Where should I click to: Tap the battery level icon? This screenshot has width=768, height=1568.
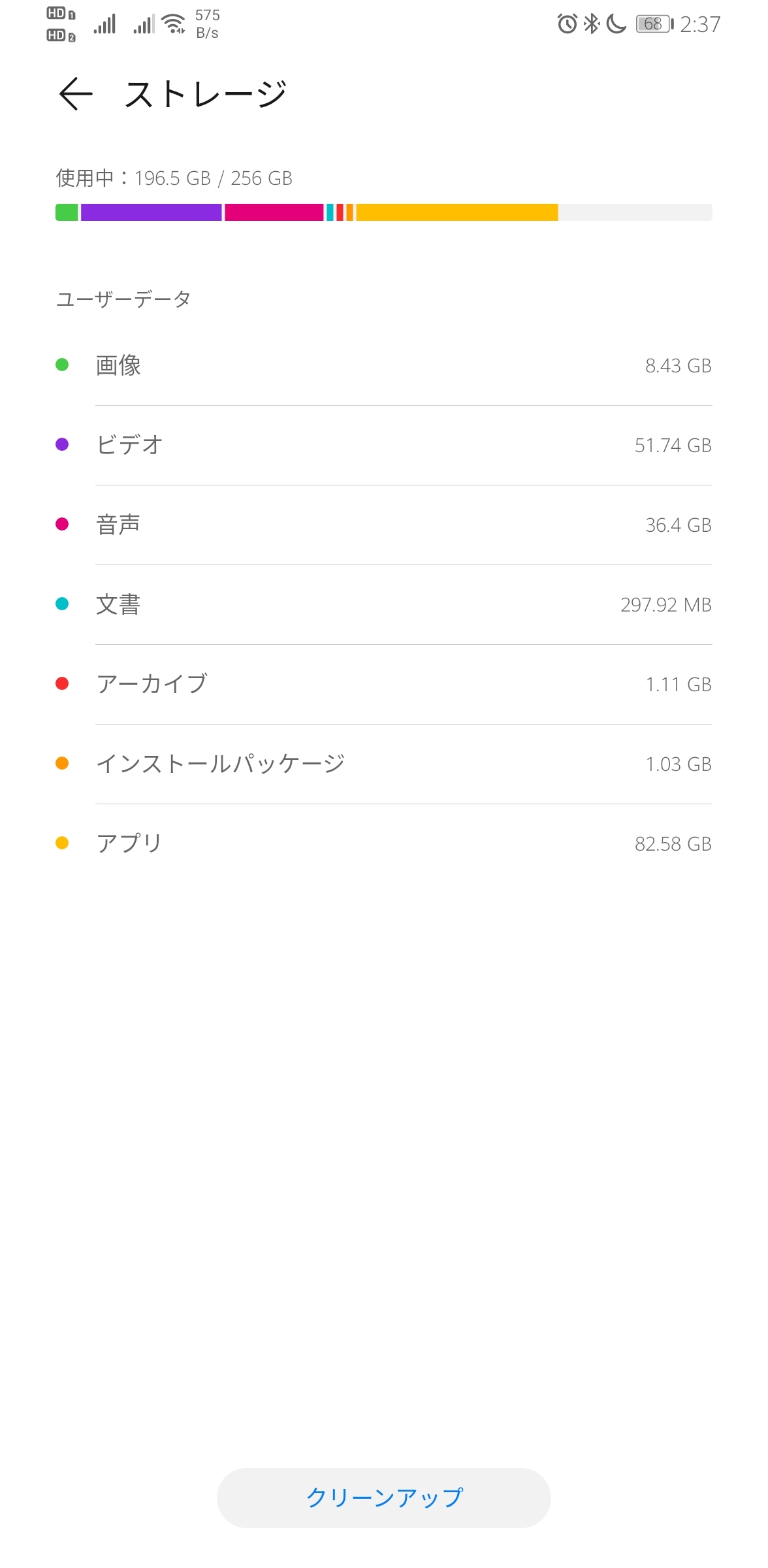tap(654, 24)
